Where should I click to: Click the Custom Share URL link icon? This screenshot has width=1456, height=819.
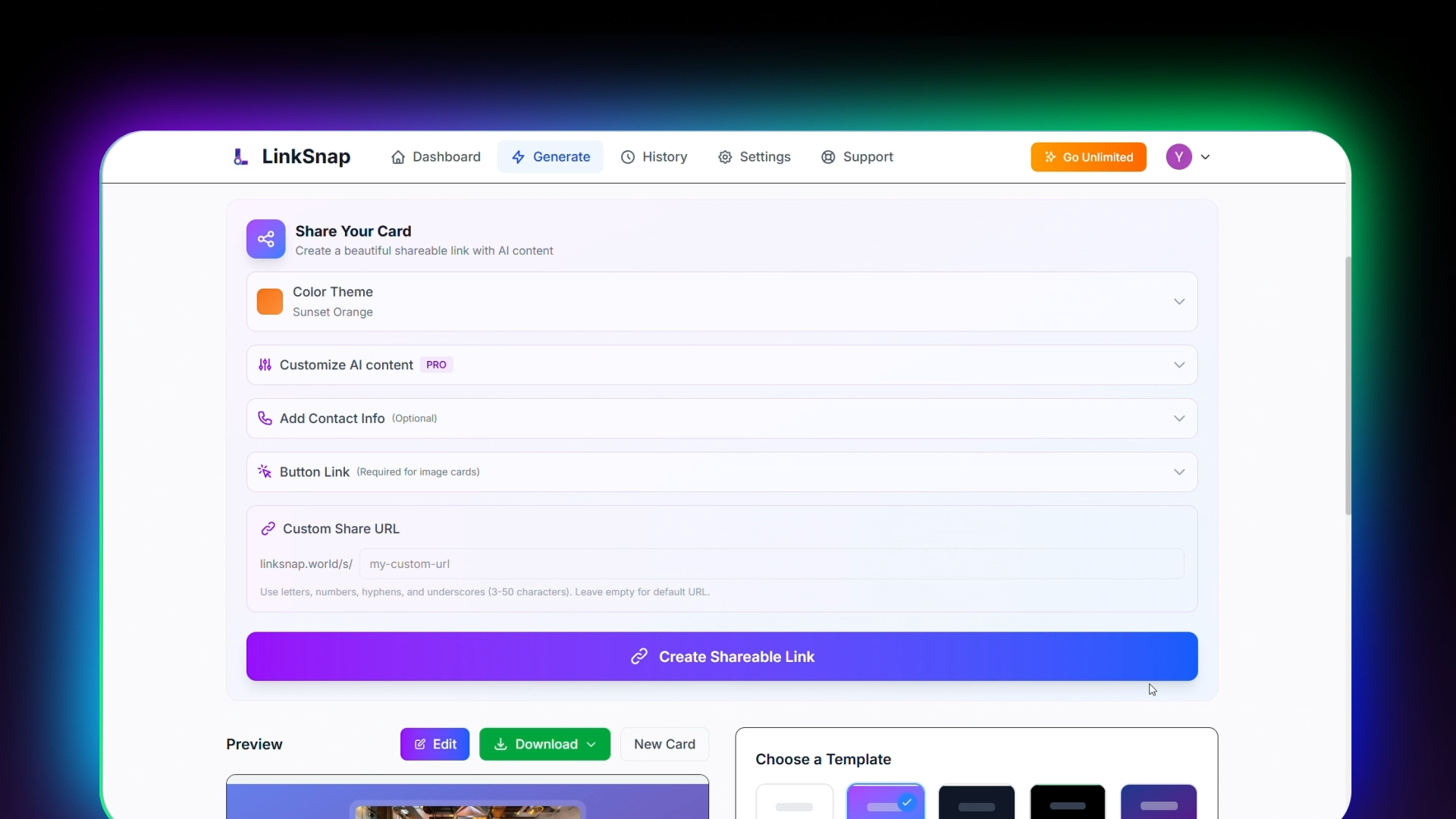268,529
